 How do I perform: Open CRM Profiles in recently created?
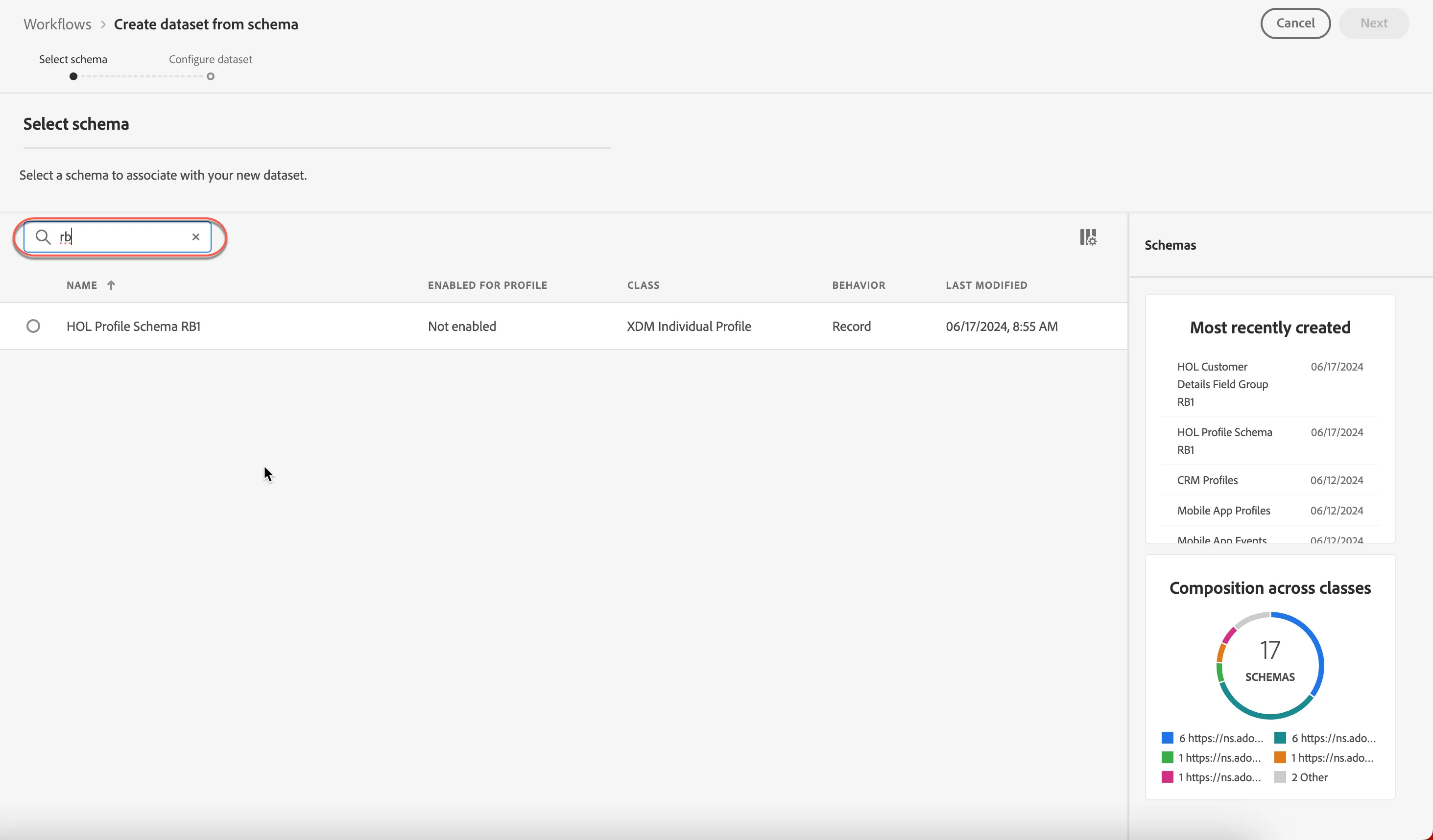coord(1207,480)
